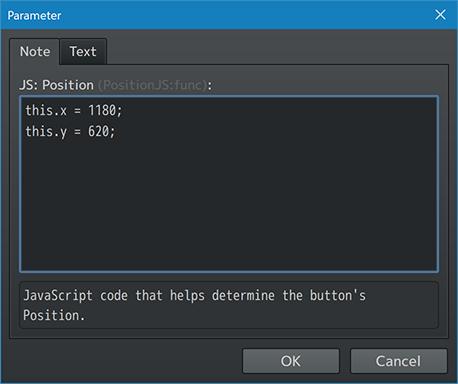Click the word "this" before .y
Image resolution: width=458 pixels, height=384 pixels.
[39, 131]
